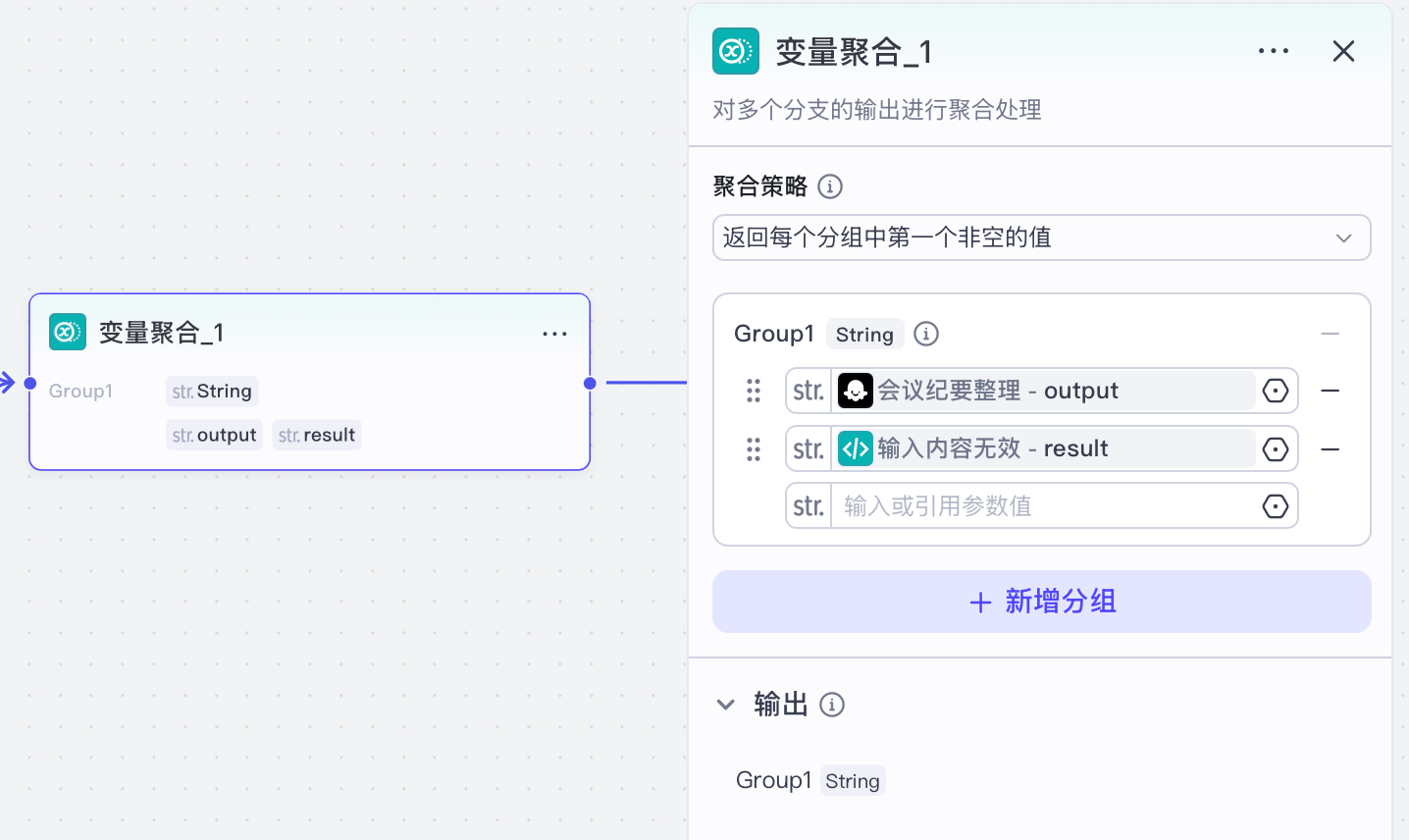Click the str.result tag on the canvas node
The width and height of the screenshot is (1409, 840).
(316, 435)
